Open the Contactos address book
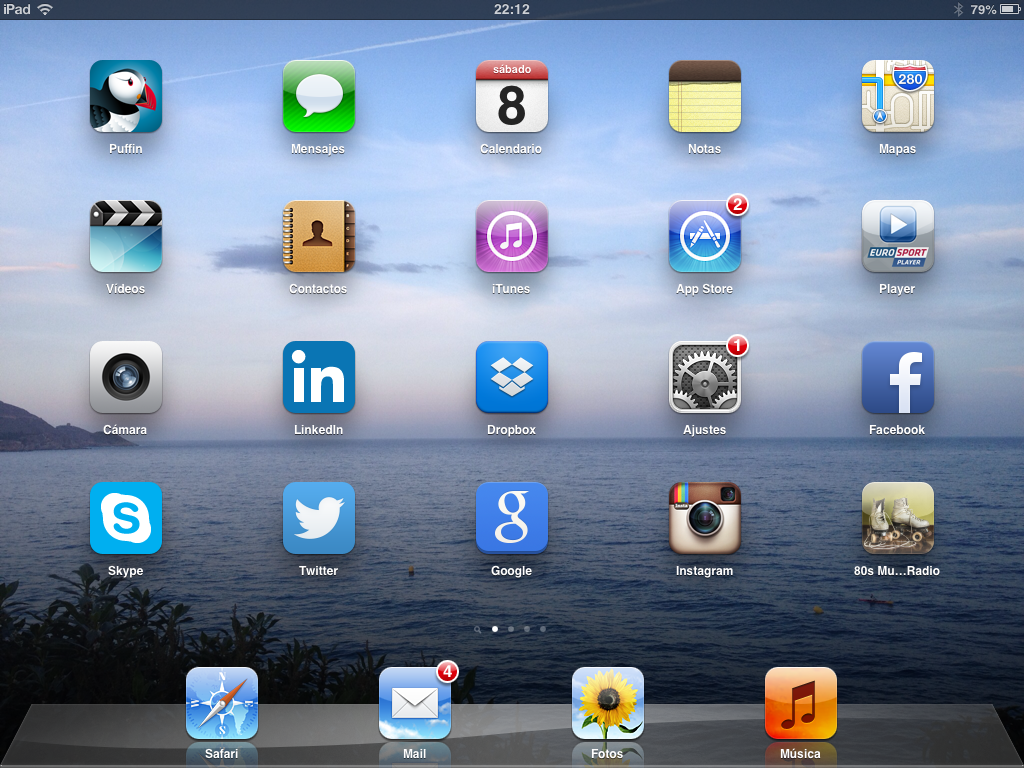Image resolution: width=1024 pixels, height=768 pixels. 319,236
